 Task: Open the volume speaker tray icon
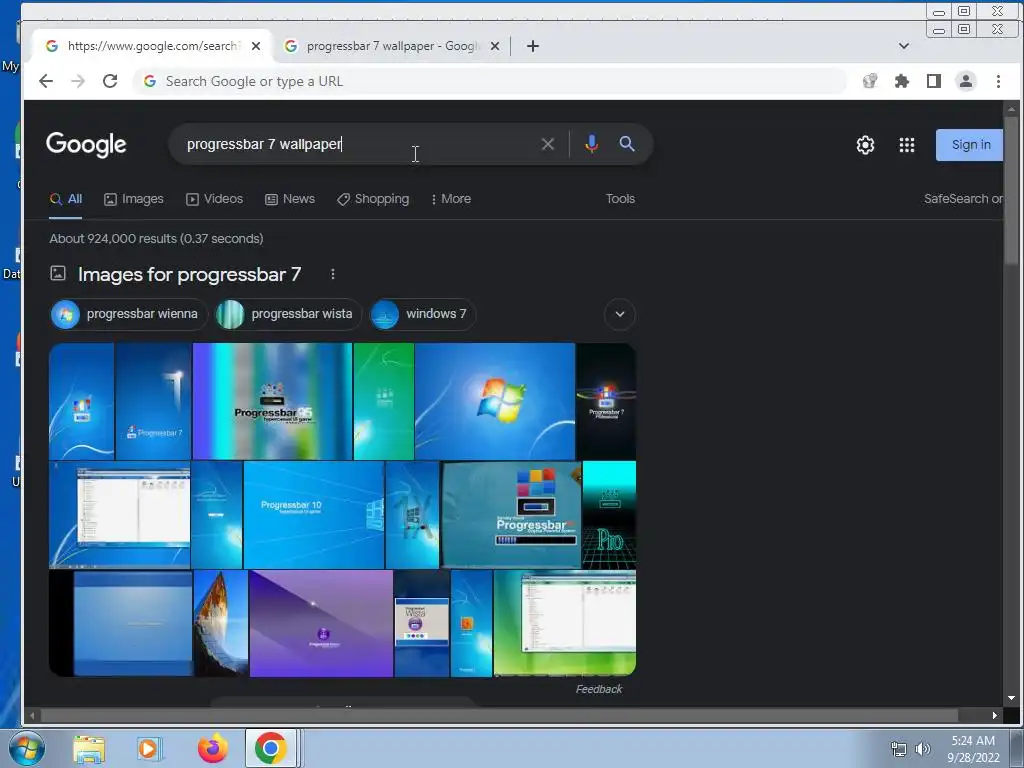click(x=923, y=749)
